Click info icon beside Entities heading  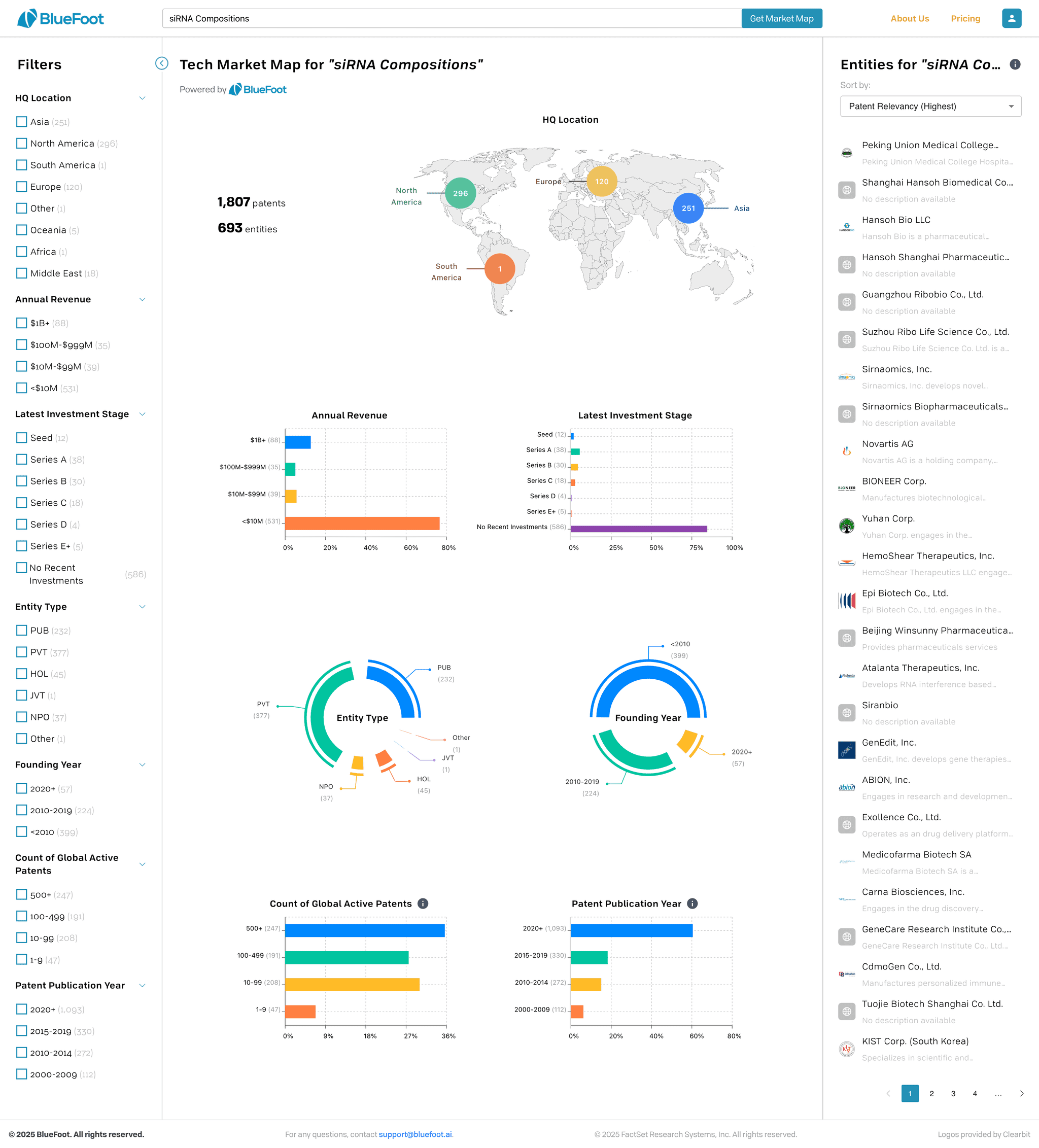click(1015, 64)
